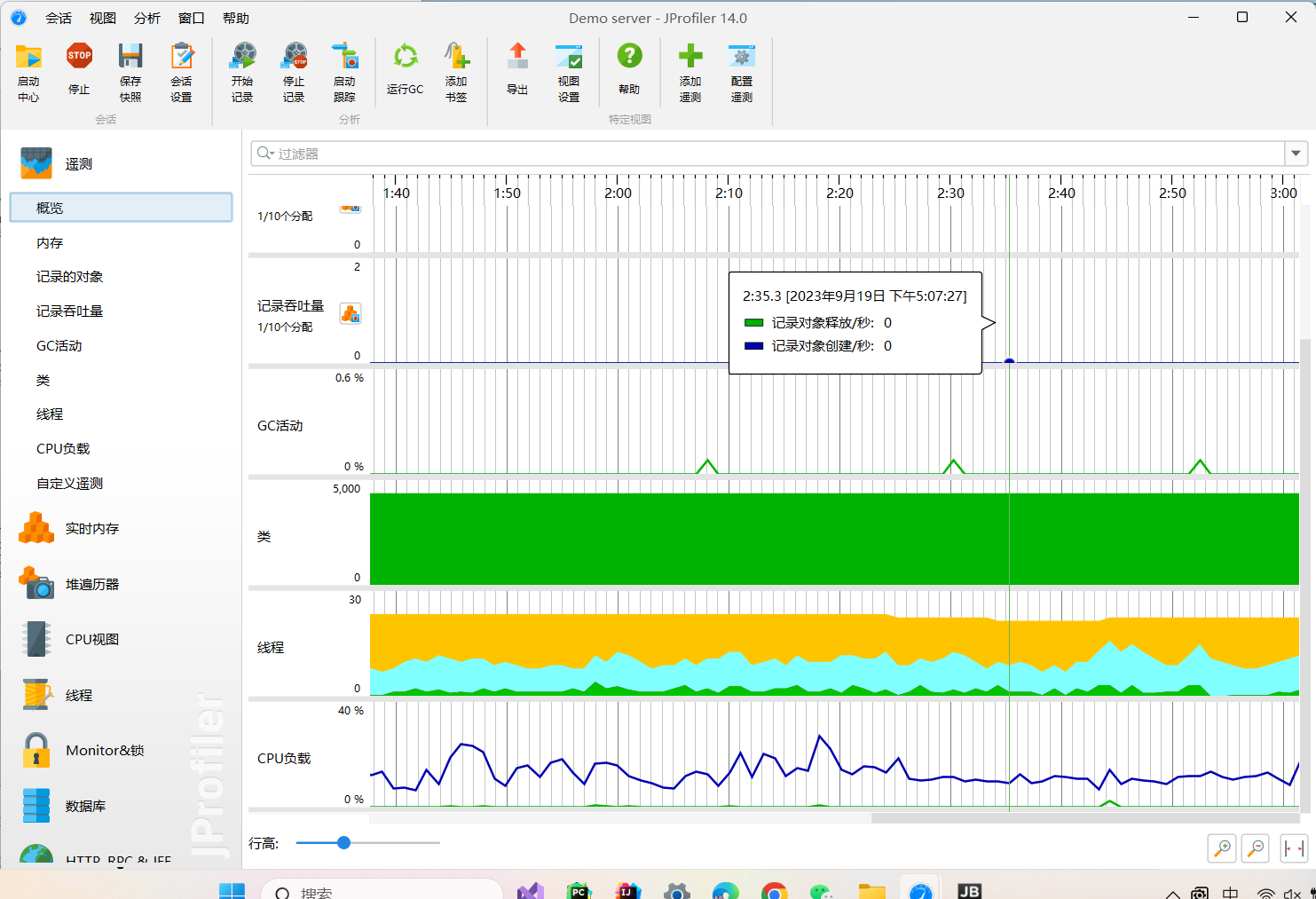This screenshot has width=1316, height=899.
Task: Show hidden system tray icons
Action: pyautogui.click(x=1172, y=894)
